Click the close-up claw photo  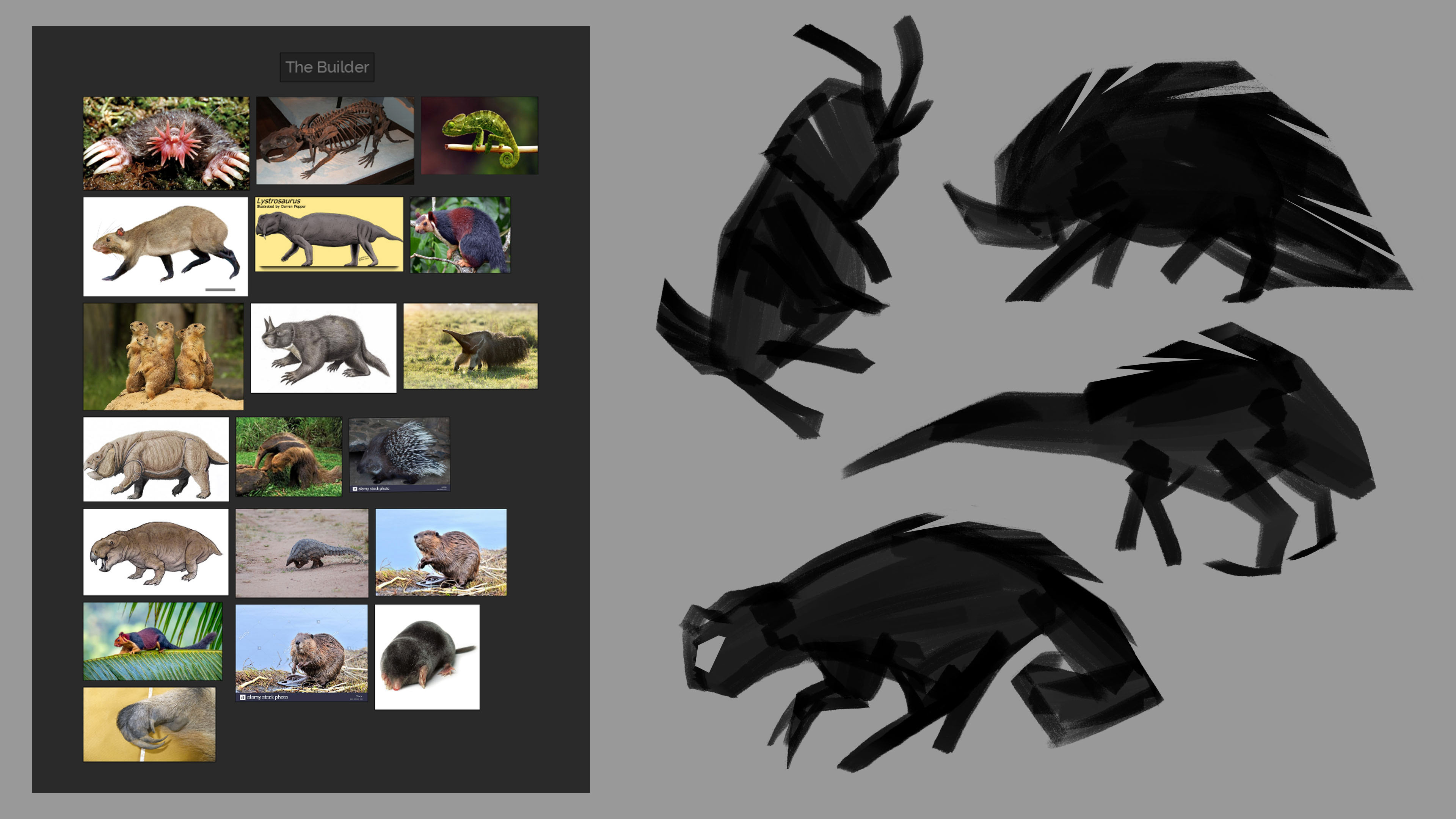click(x=149, y=724)
